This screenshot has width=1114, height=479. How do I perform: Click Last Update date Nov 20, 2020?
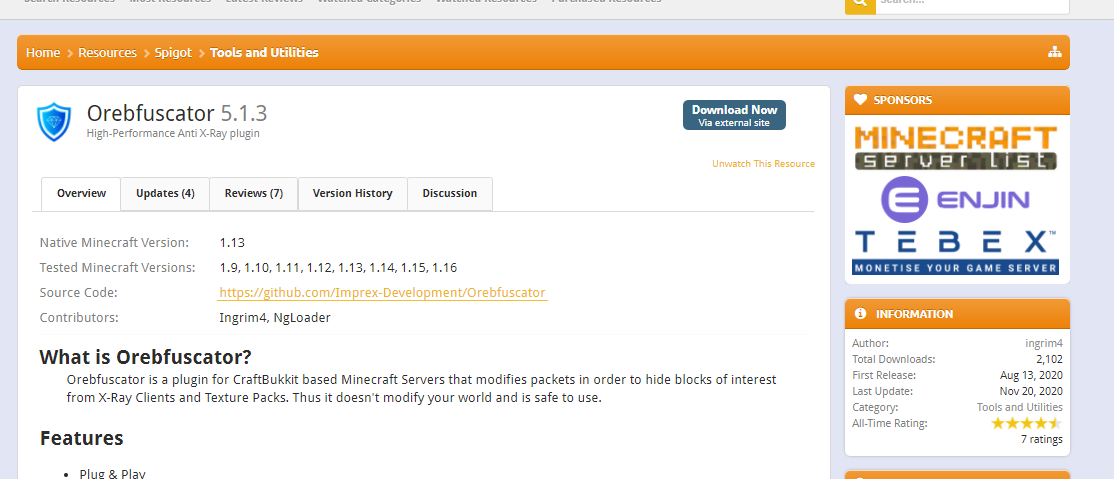pyautogui.click(x=1030, y=391)
